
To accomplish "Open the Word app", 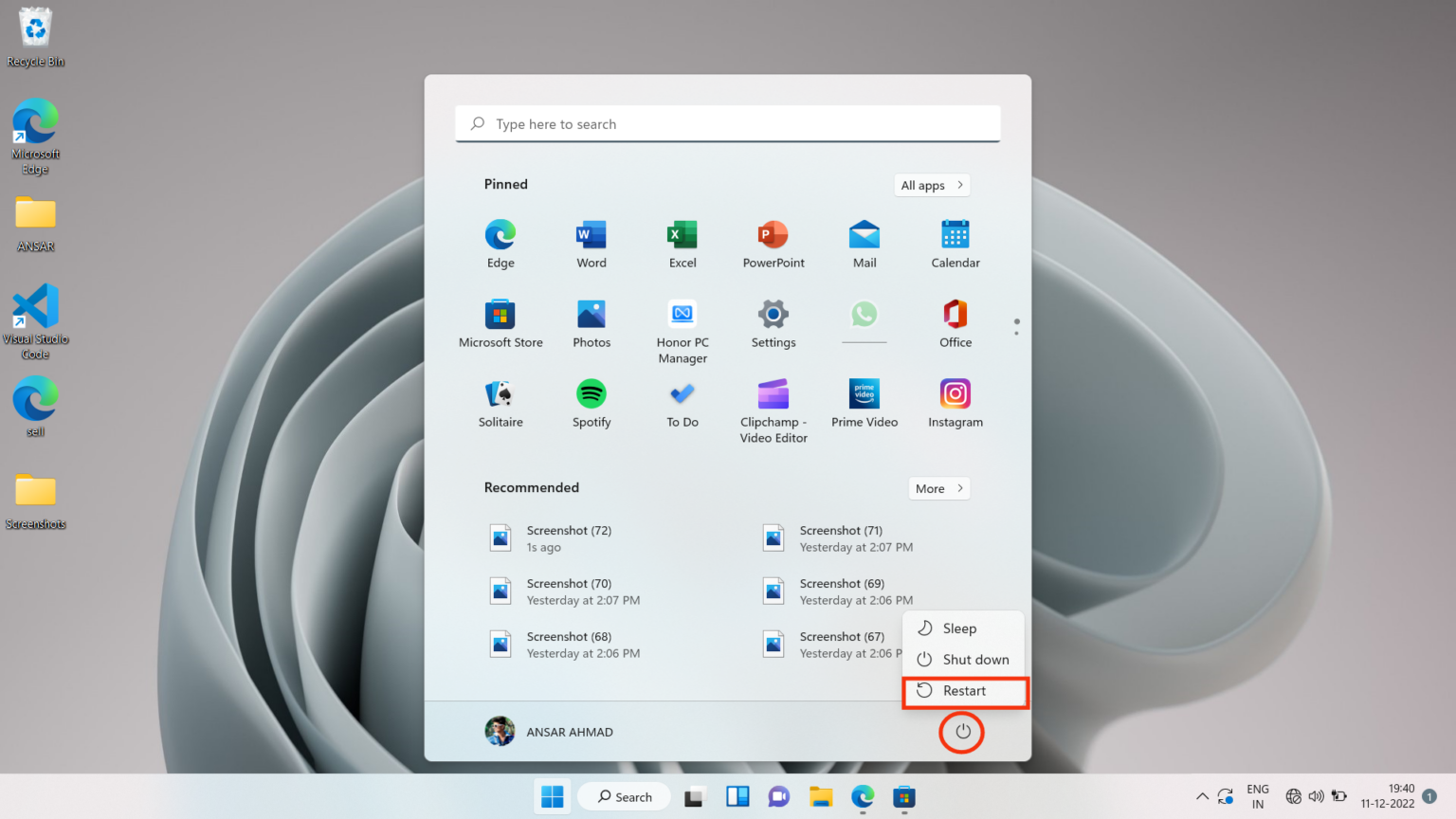I will coord(591,236).
